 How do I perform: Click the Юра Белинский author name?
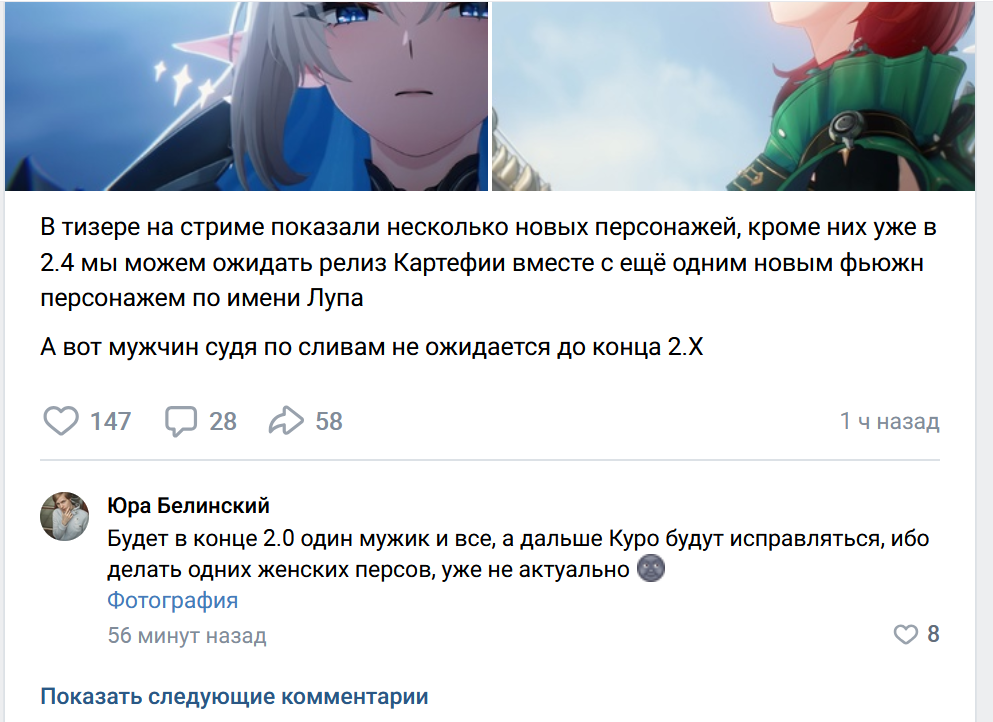click(x=188, y=505)
